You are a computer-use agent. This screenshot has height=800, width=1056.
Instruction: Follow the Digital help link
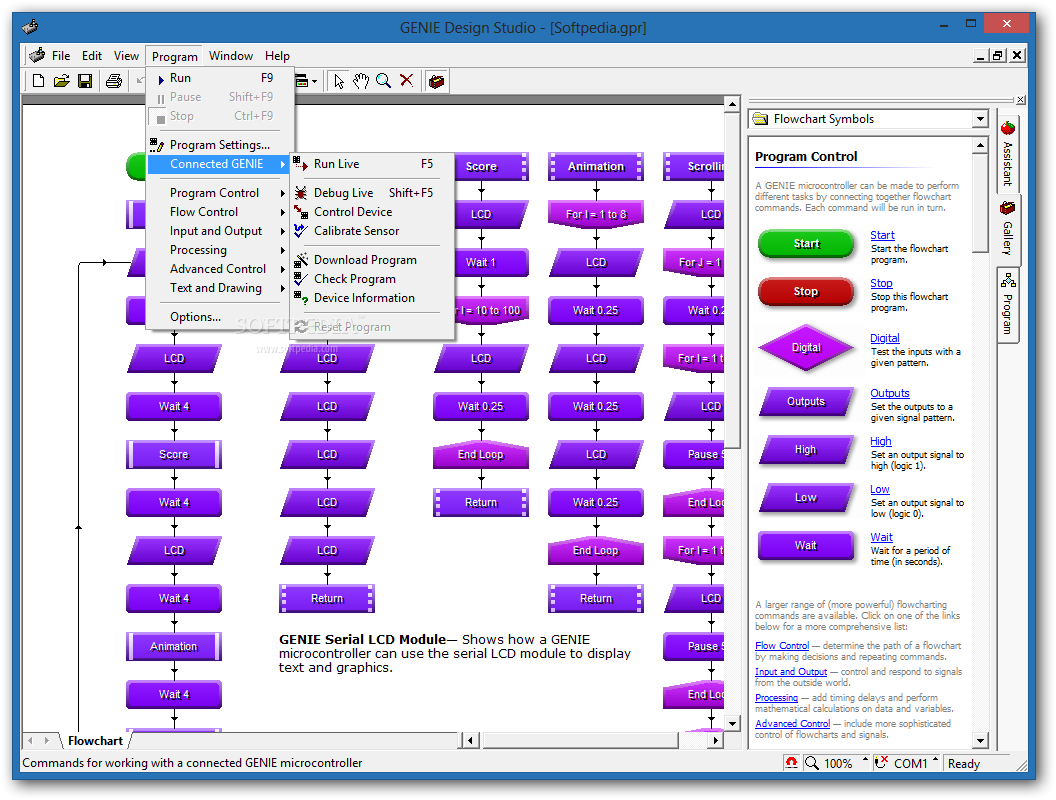click(884, 338)
